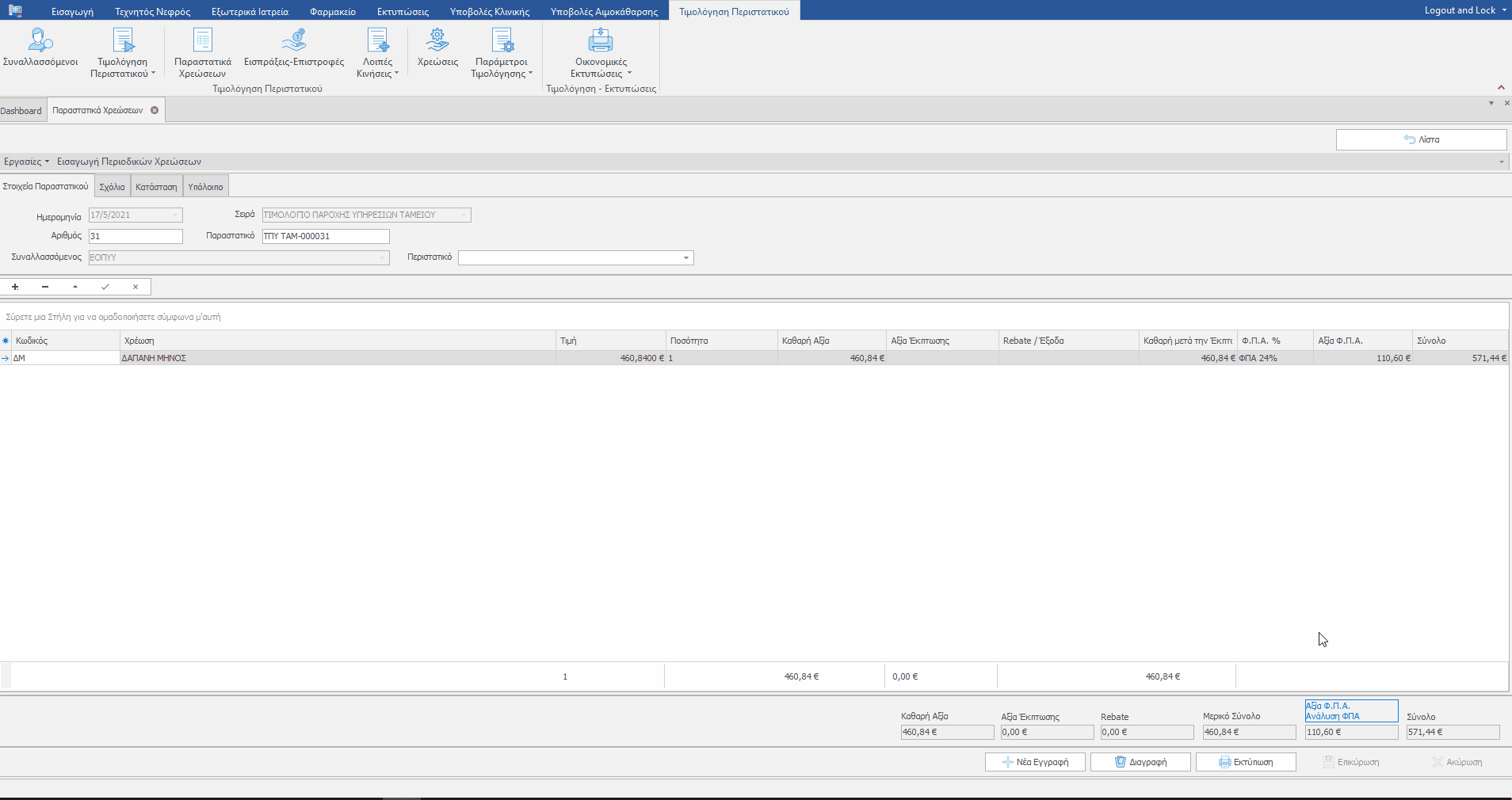Open the Συναλλασσόμενοι ribbon icon

[x=40, y=41]
